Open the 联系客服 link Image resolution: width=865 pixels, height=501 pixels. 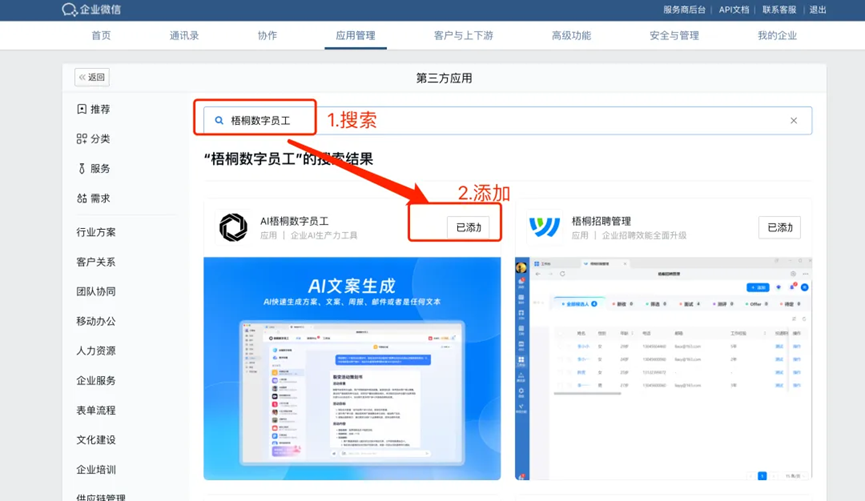click(779, 10)
